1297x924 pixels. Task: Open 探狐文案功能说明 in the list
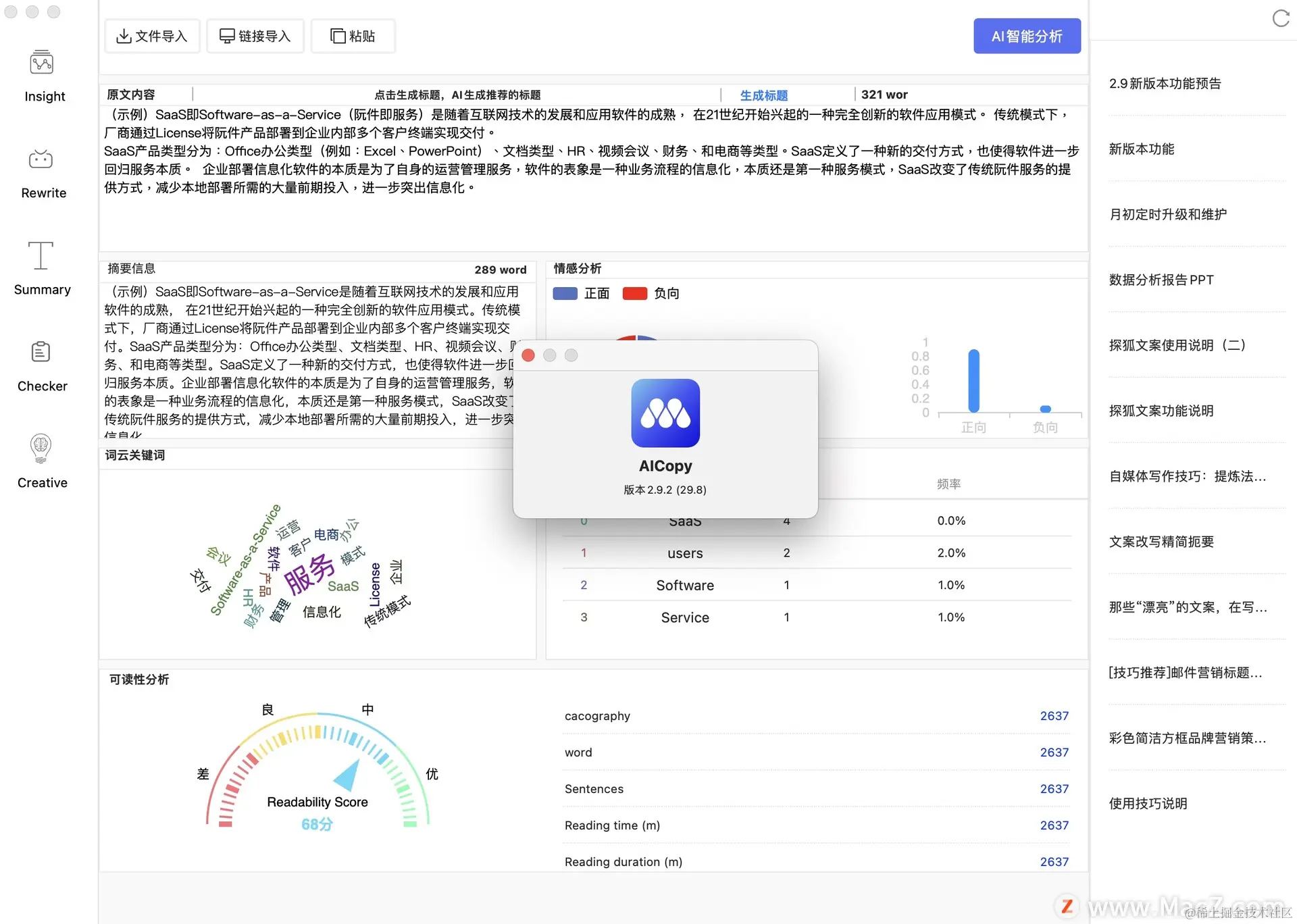click(1161, 411)
